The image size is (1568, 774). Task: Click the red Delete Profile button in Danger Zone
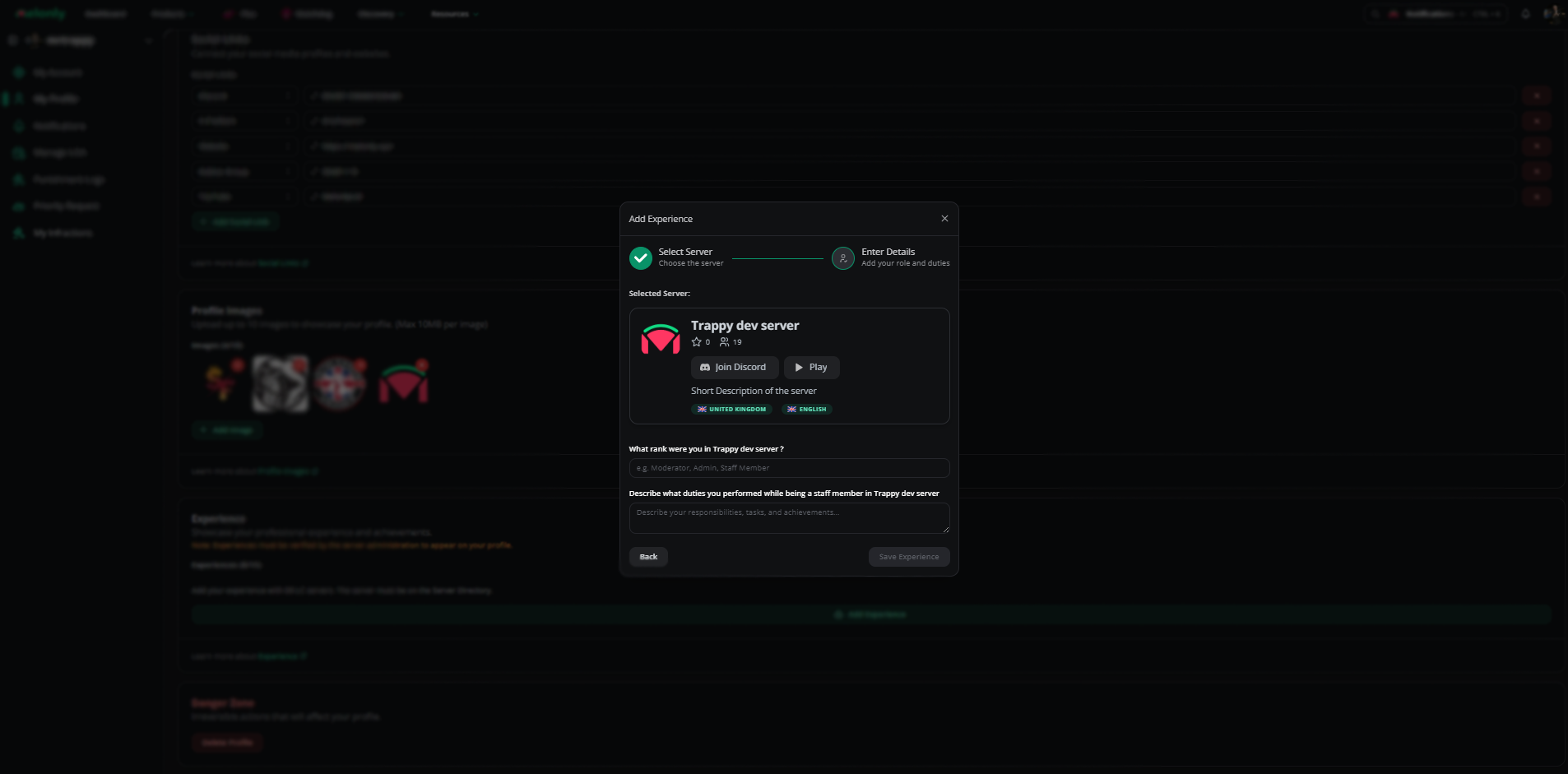(x=228, y=743)
